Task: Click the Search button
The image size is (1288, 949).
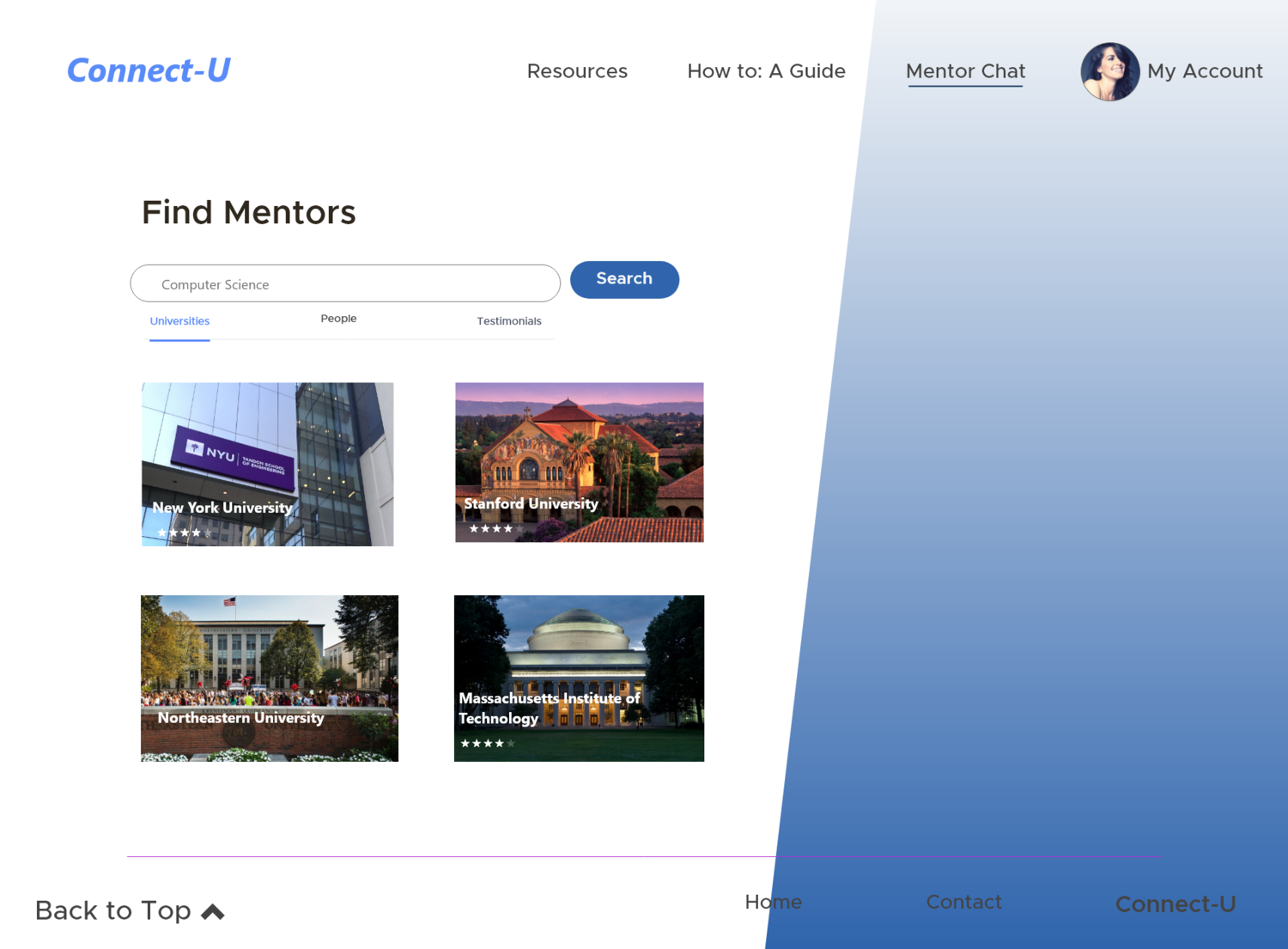Action: point(624,279)
